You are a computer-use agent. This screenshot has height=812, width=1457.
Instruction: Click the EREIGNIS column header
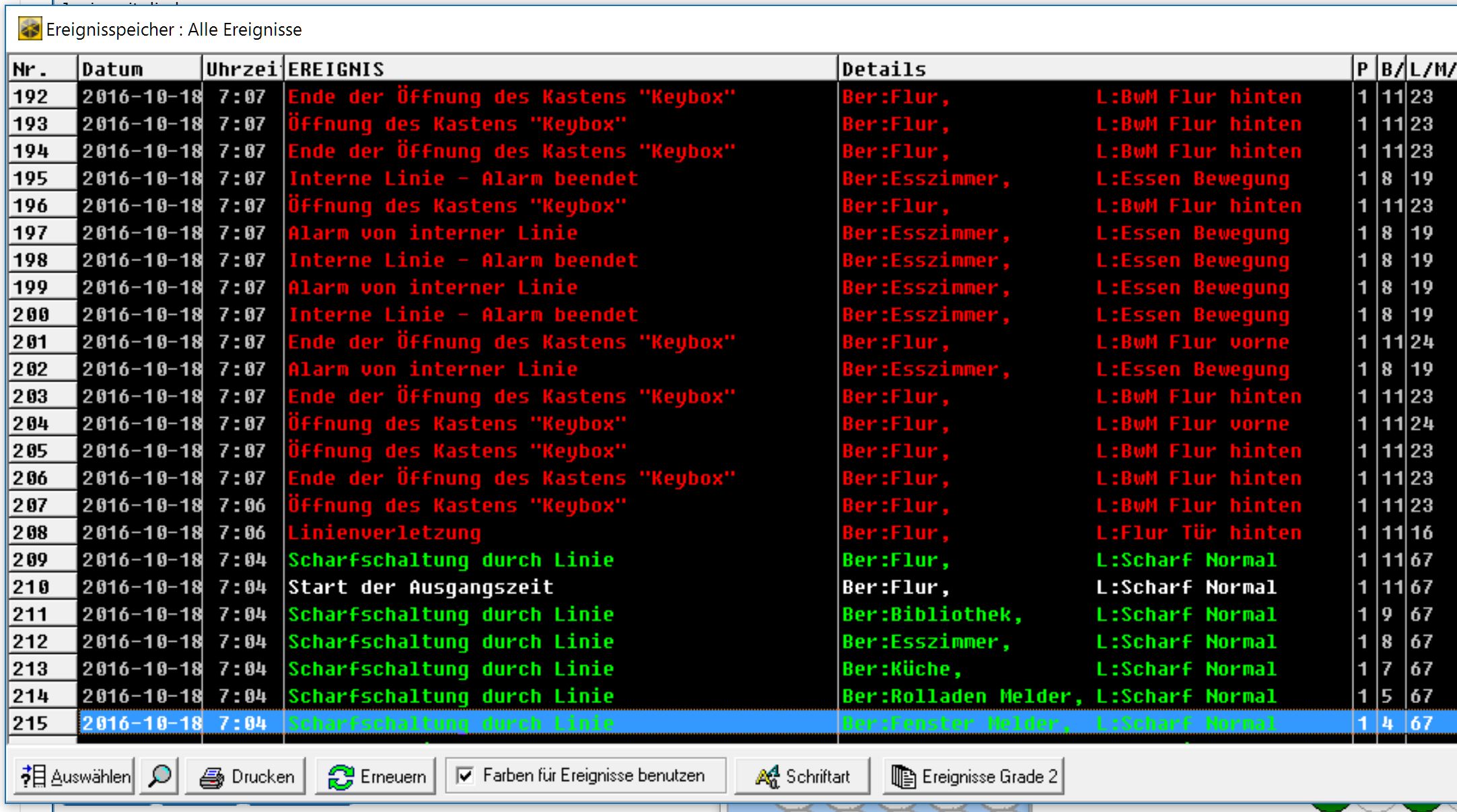point(560,69)
